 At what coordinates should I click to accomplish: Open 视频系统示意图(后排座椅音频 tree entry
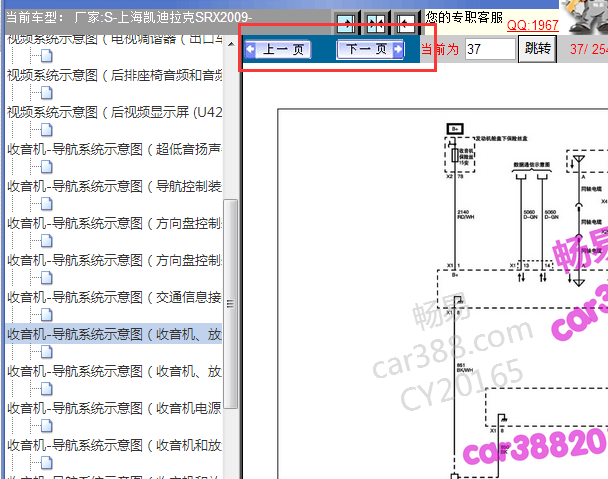[x=114, y=75]
